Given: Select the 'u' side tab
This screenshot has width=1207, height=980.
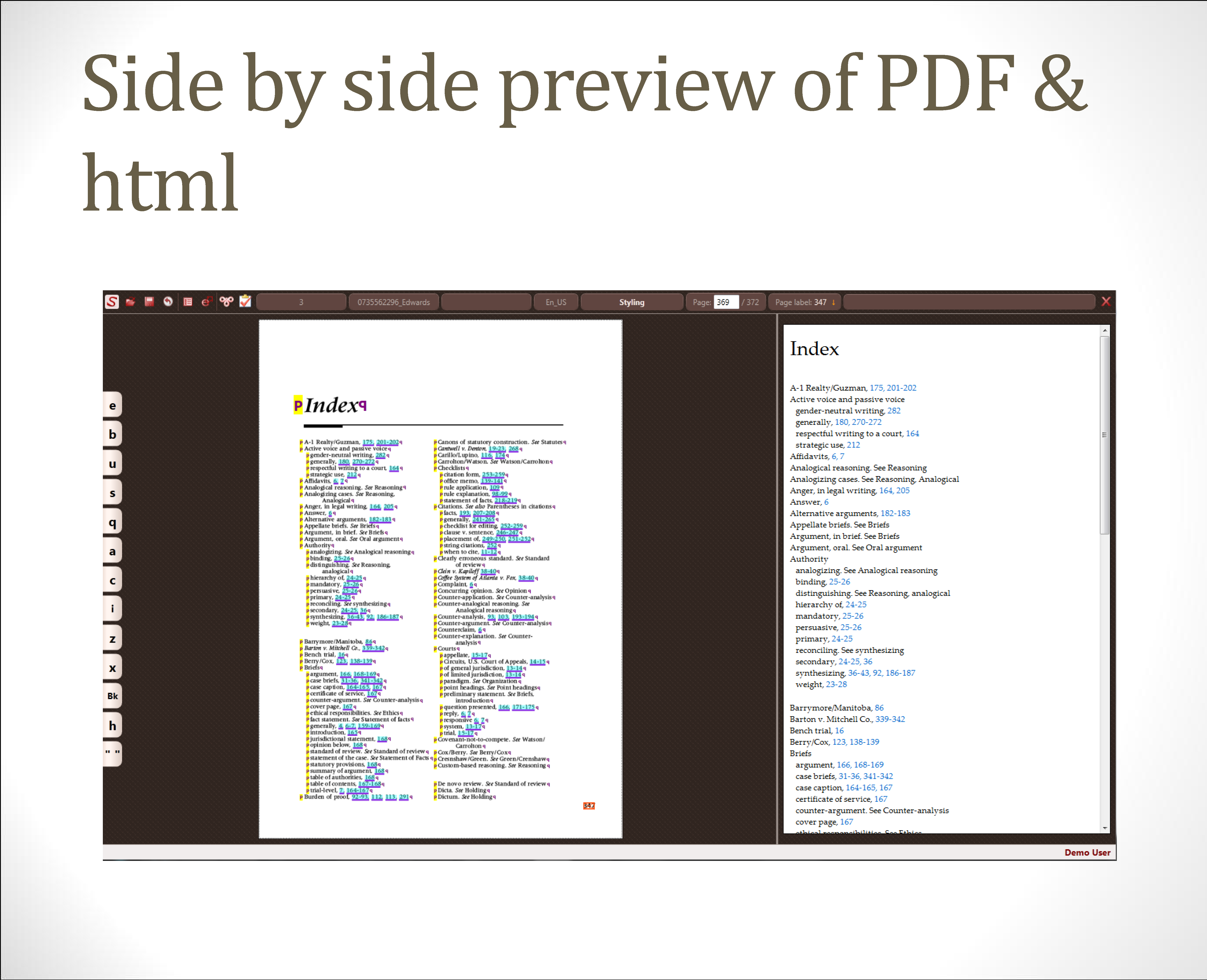Looking at the screenshot, I should (x=112, y=463).
